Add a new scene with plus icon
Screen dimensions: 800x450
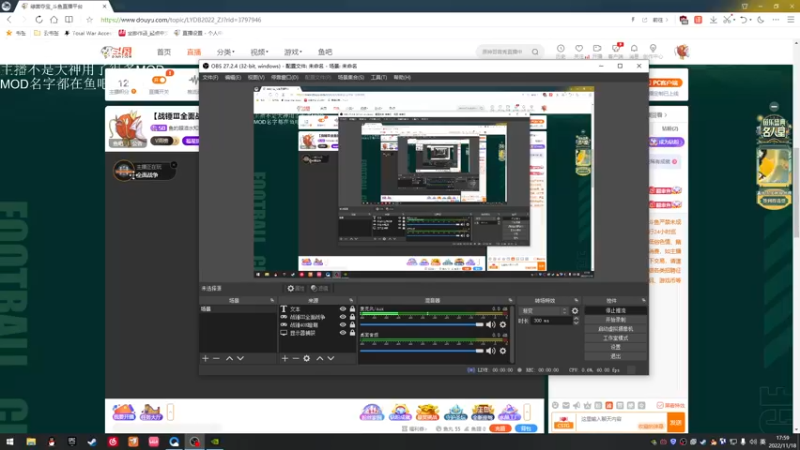(205, 359)
